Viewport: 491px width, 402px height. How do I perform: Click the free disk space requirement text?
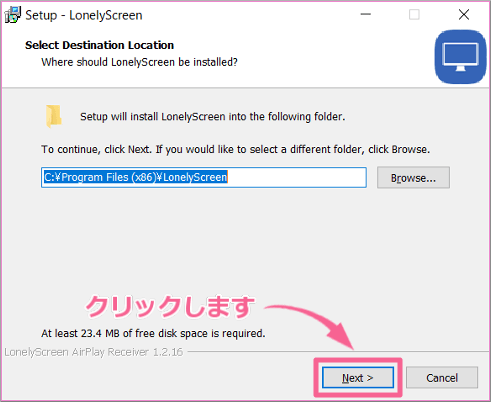[x=153, y=333]
